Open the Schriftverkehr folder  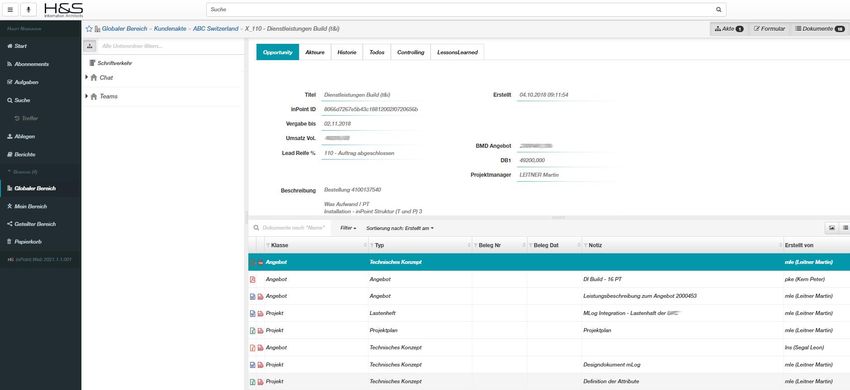point(111,63)
